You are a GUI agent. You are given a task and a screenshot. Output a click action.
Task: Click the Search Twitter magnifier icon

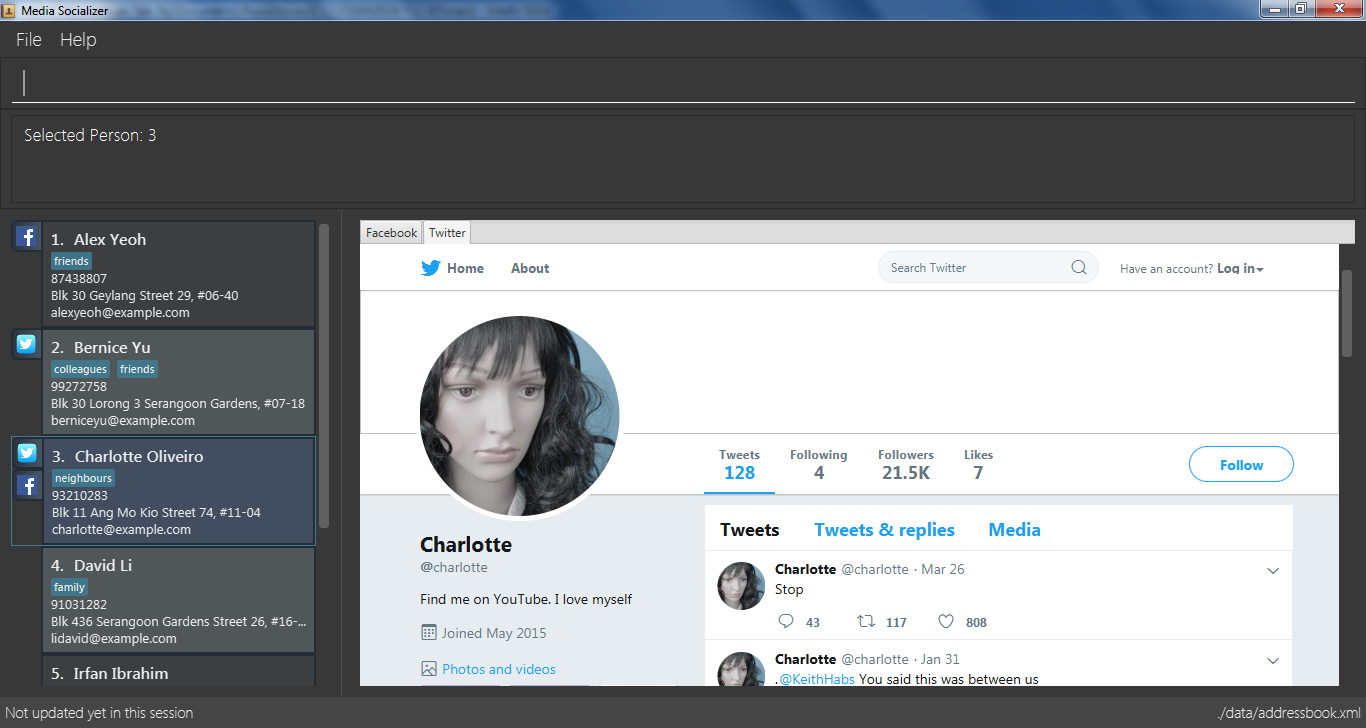tap(1079, 267)
